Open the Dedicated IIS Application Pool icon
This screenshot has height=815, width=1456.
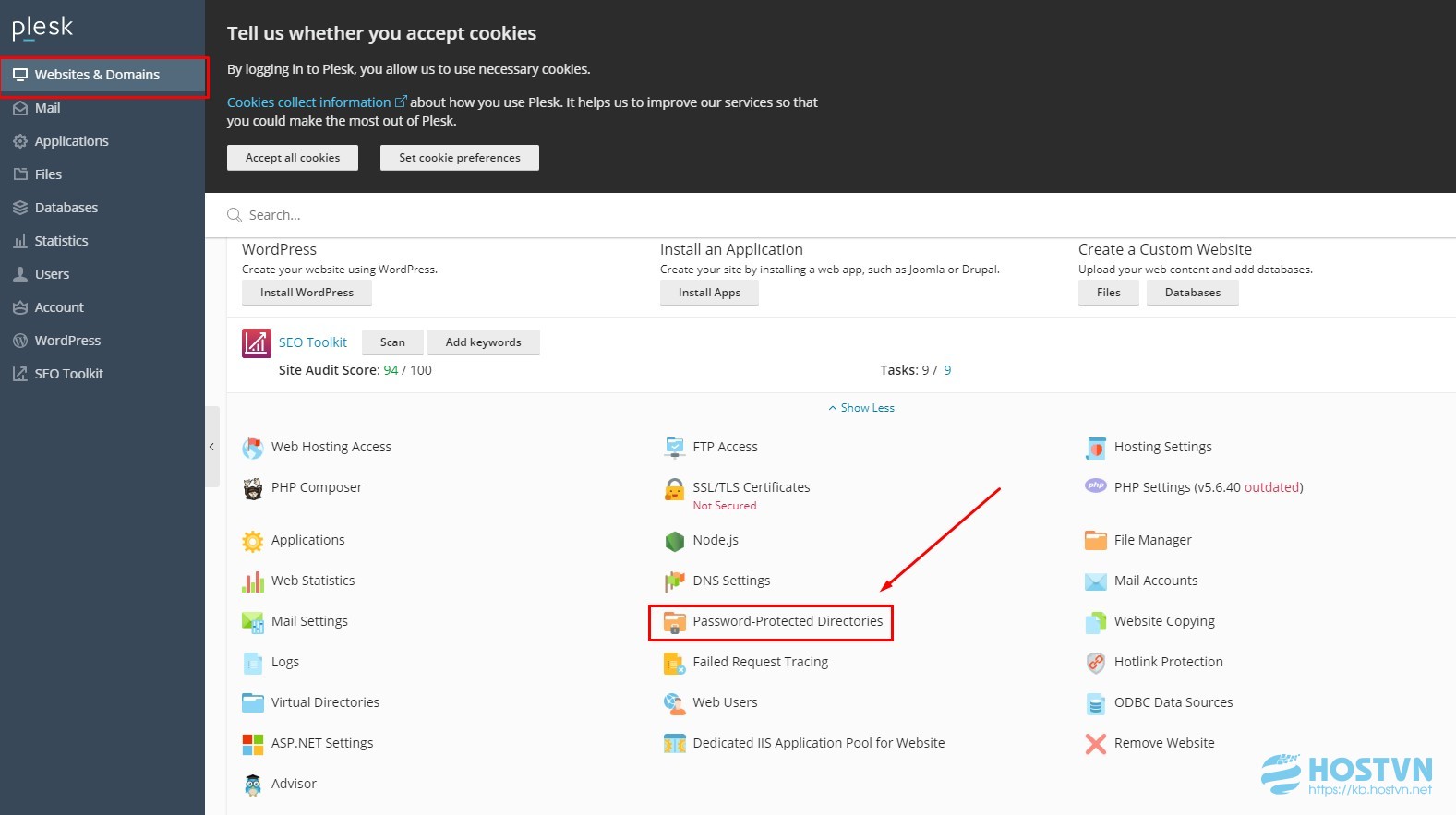(x=675, y=744)
